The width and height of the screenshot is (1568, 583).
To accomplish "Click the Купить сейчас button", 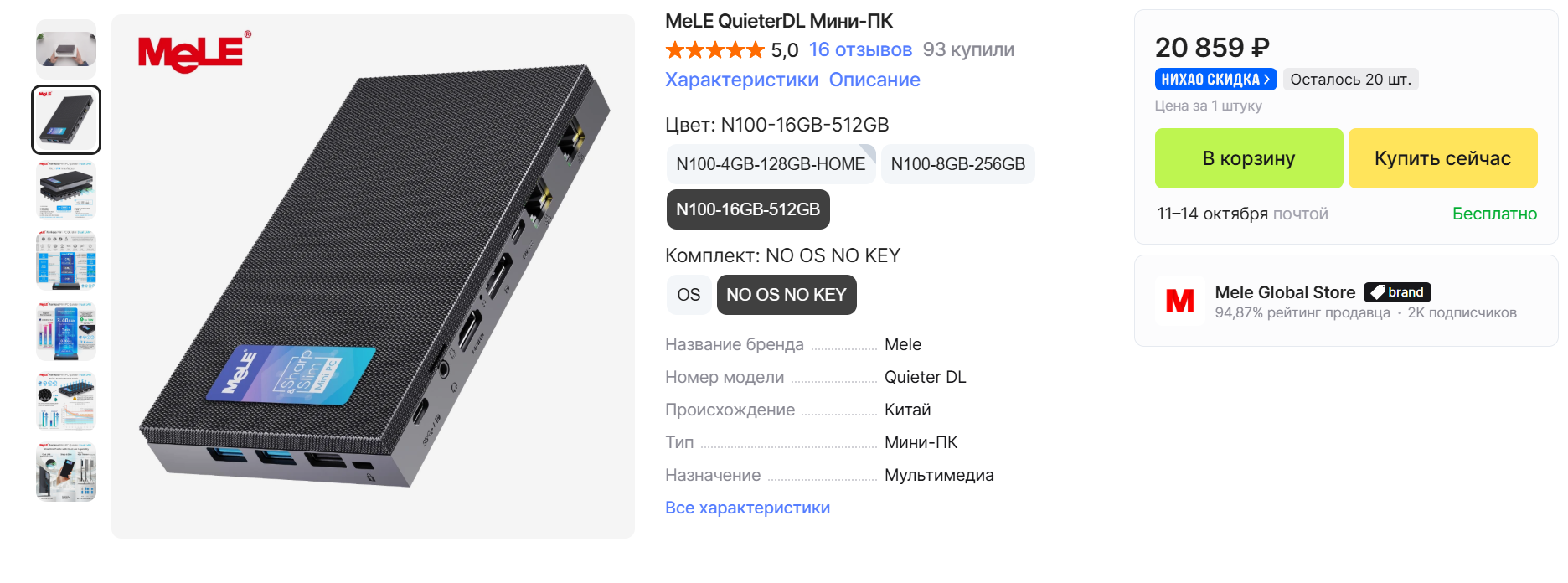I will [1442, 158].
